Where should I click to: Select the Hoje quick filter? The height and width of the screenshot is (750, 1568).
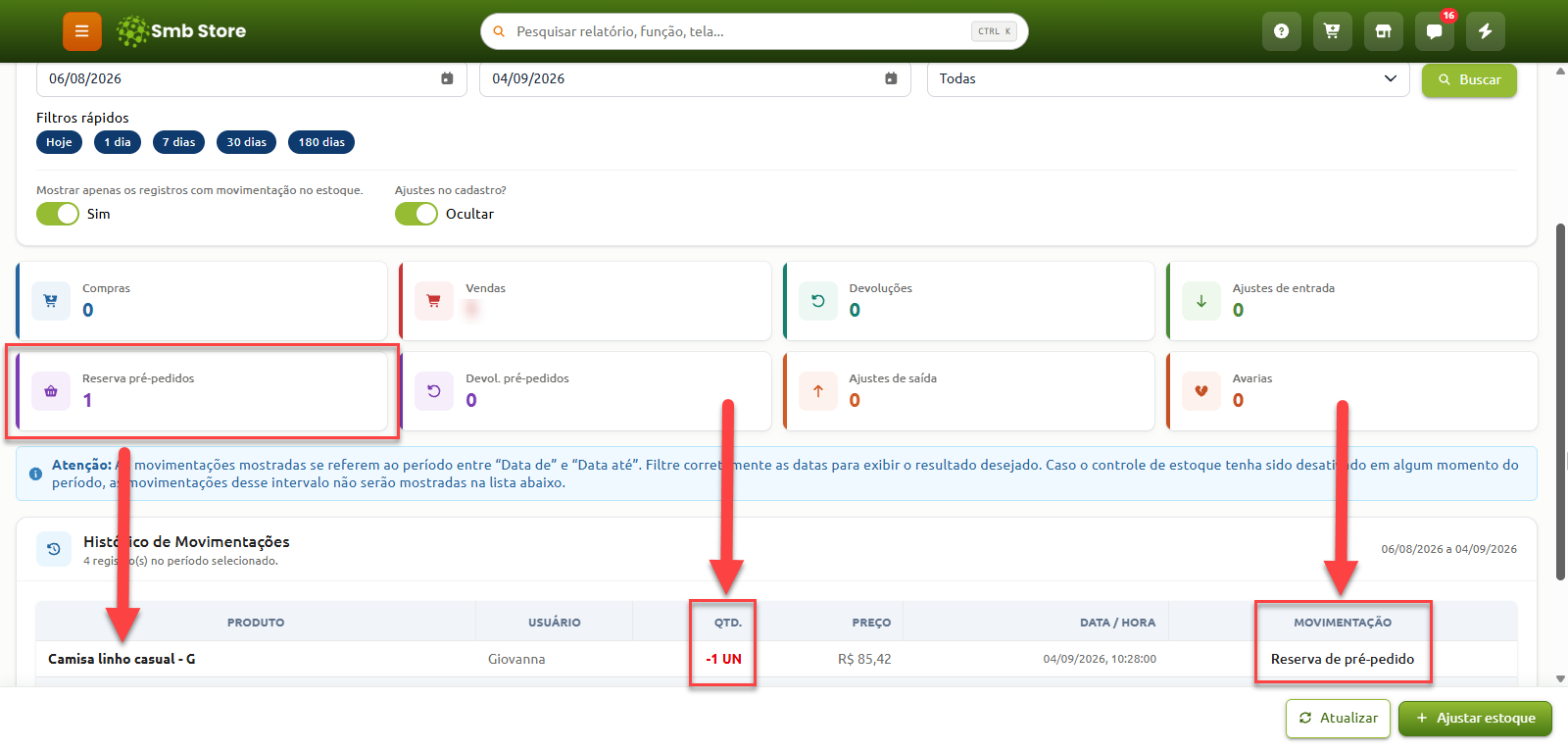coord(59,142)
